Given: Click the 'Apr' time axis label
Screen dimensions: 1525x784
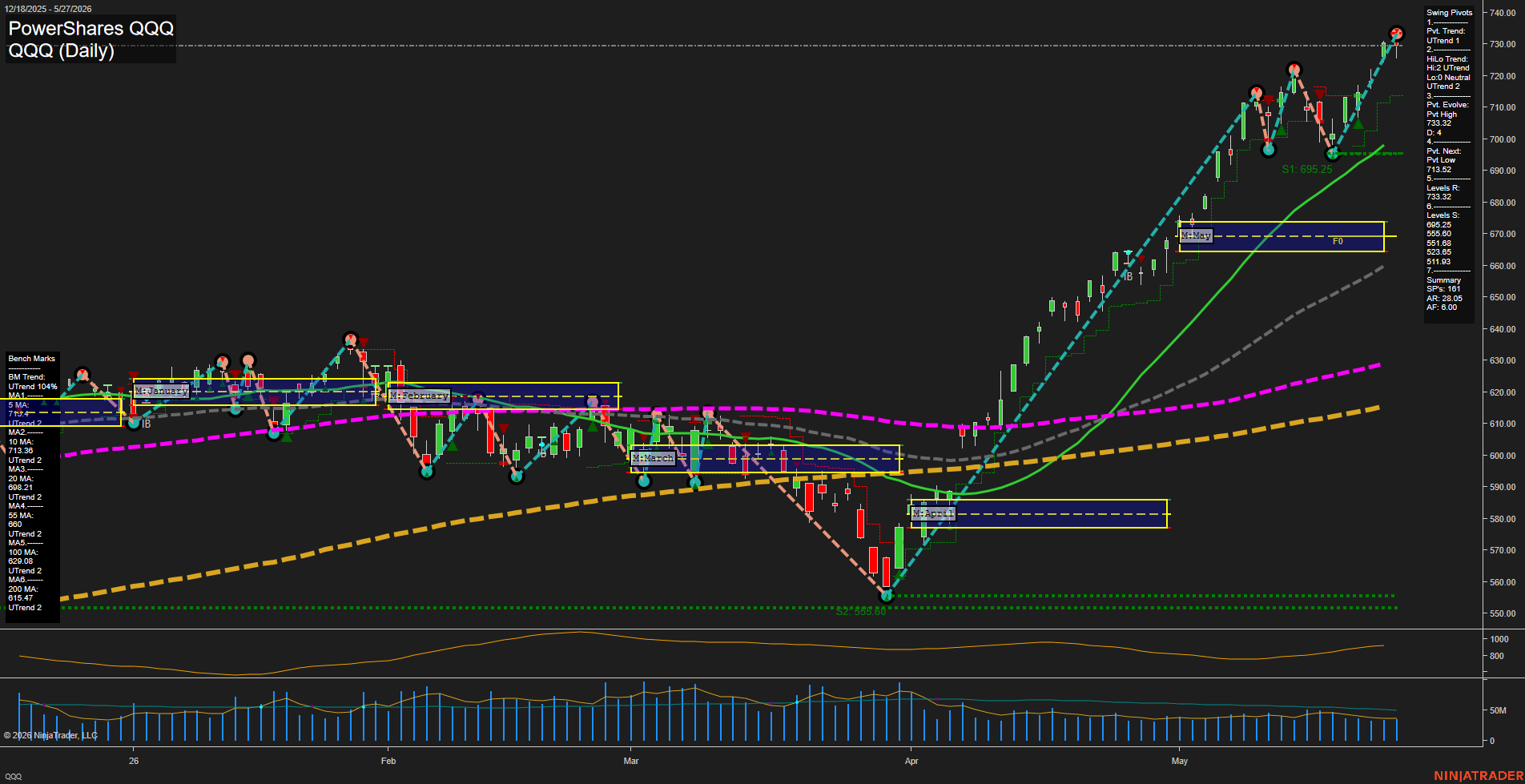Looking at the screenshot, I should click(x=911, y=761).
